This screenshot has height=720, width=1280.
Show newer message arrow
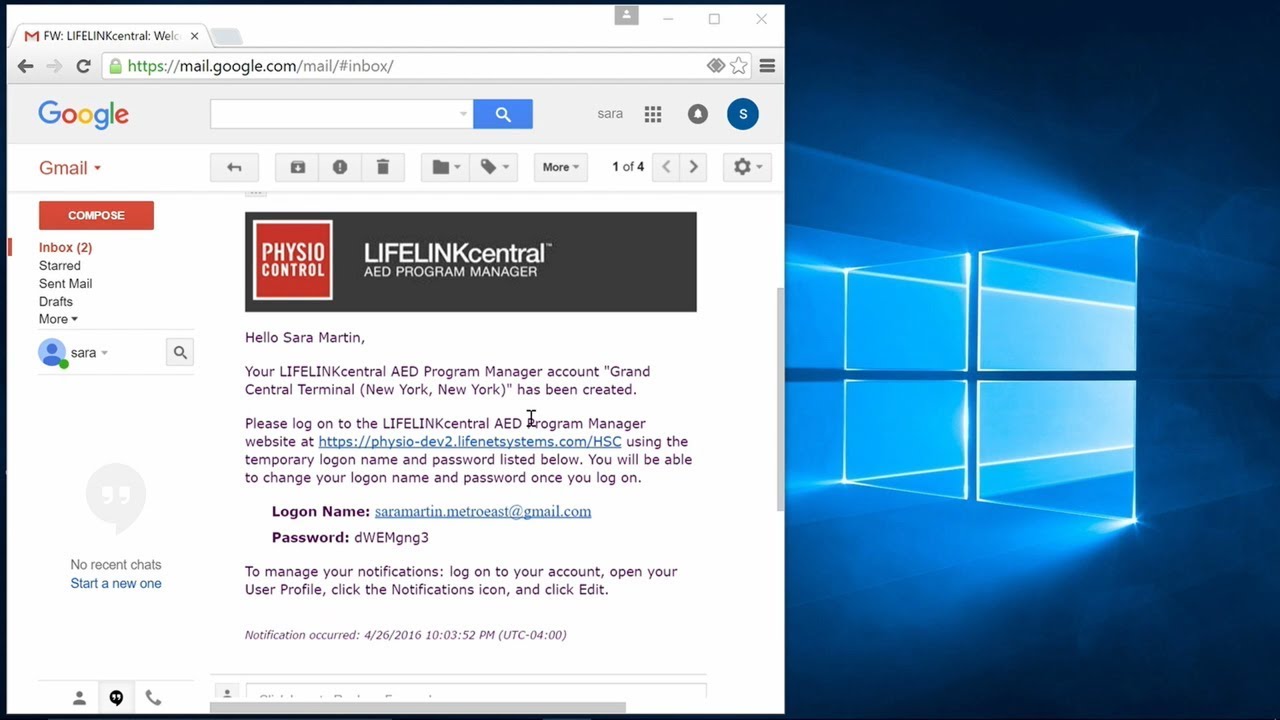pos(666,167)
